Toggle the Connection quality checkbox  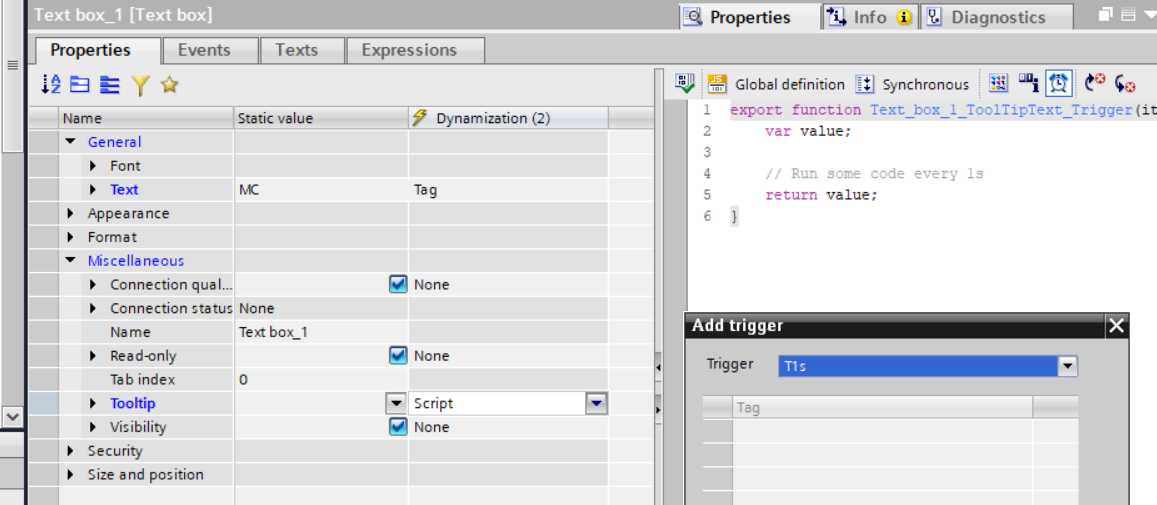(x=398, y=284)
